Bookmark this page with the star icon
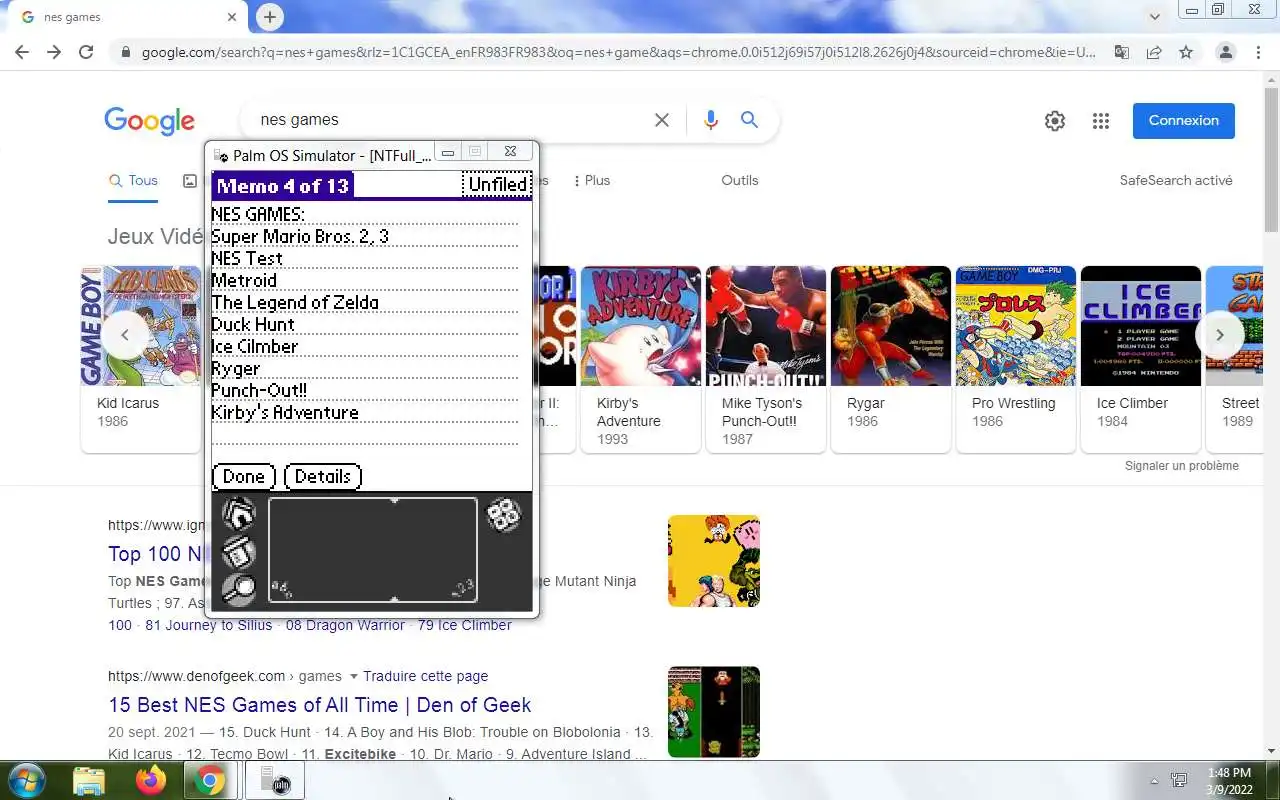Screen dimensions: 1280x800 1186,52
